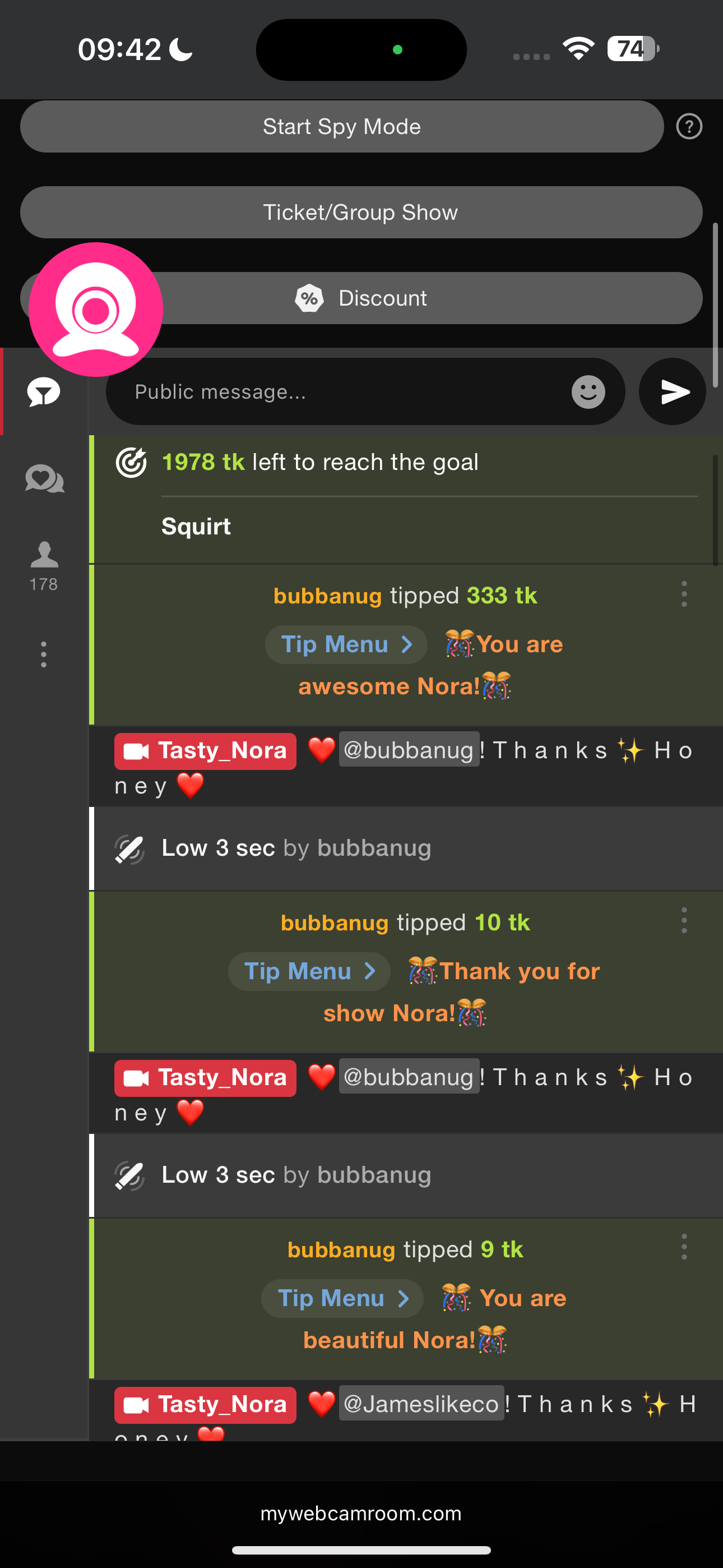Open options for the 10 tk tip
Screen dimensions: 723x1568
[684, 920]
